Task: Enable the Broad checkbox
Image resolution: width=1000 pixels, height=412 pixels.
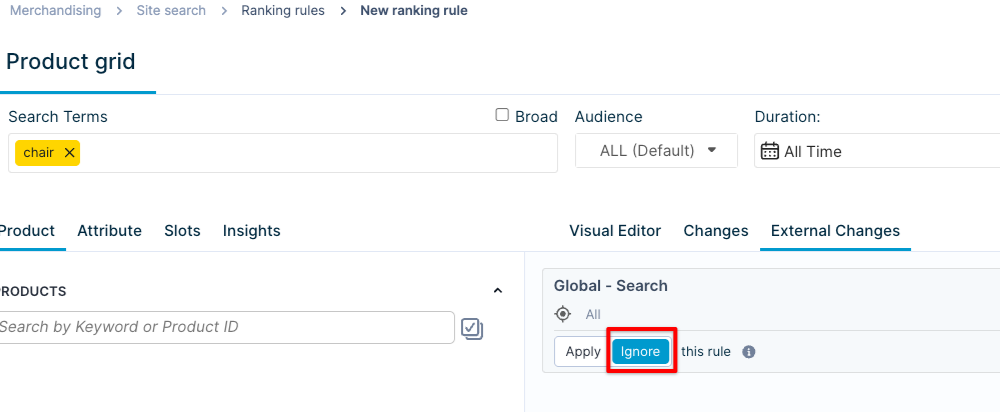Action: click(503, 115)
